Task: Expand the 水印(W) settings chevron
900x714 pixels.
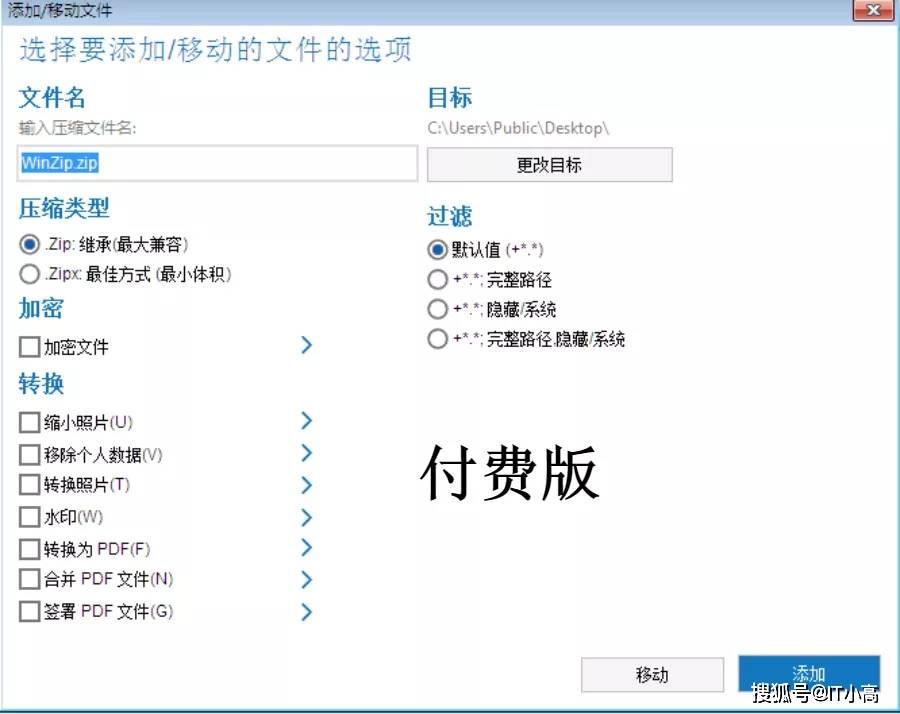Action: [x=306, y=517]
